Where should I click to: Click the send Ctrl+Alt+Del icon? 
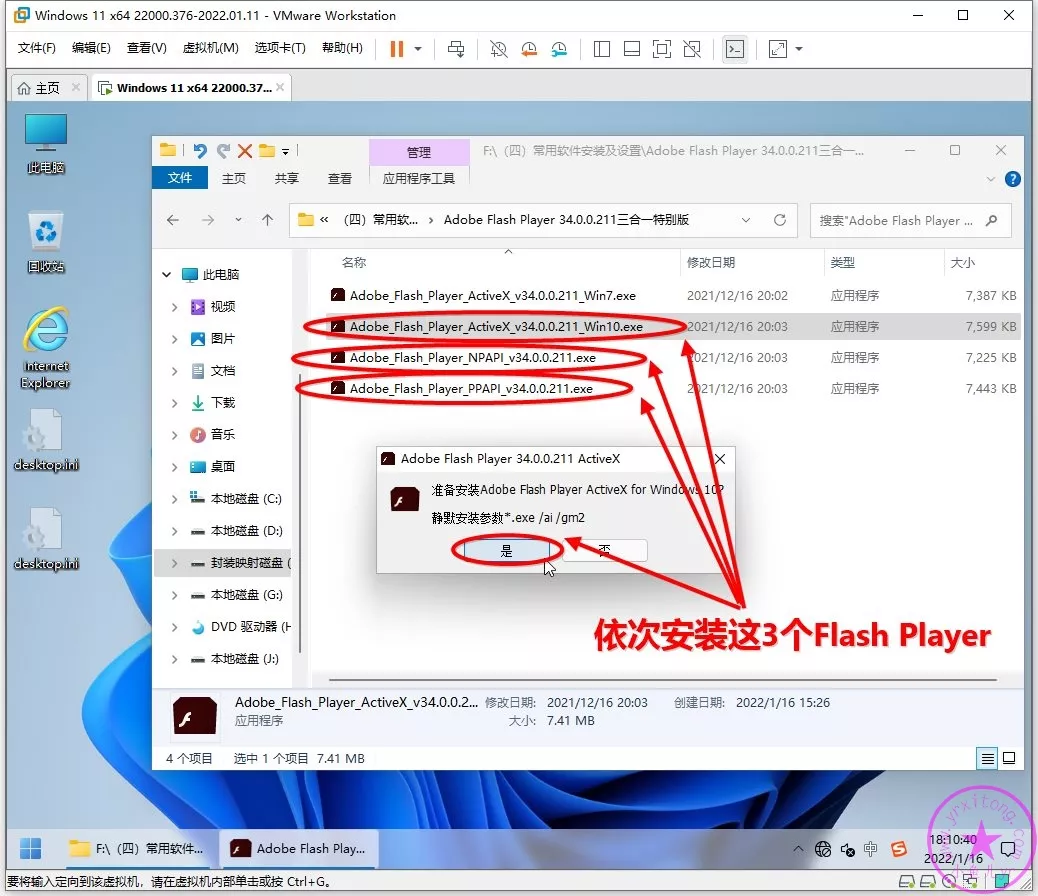[456, 48]
